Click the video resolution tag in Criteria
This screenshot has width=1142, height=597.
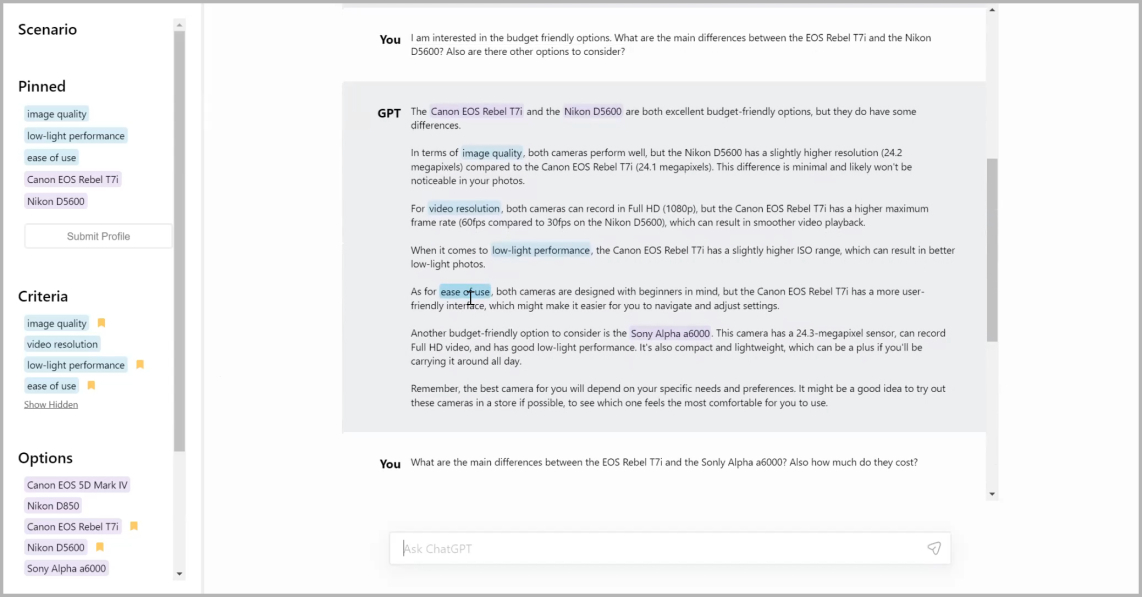(x=62, y=344)
